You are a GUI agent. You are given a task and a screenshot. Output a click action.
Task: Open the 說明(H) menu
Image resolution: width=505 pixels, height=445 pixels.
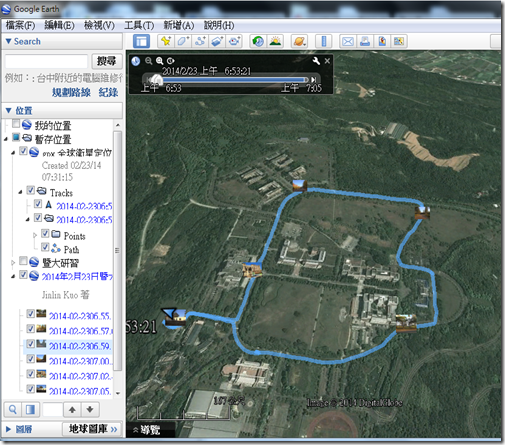pyautogui.click(x=219, y=25)
